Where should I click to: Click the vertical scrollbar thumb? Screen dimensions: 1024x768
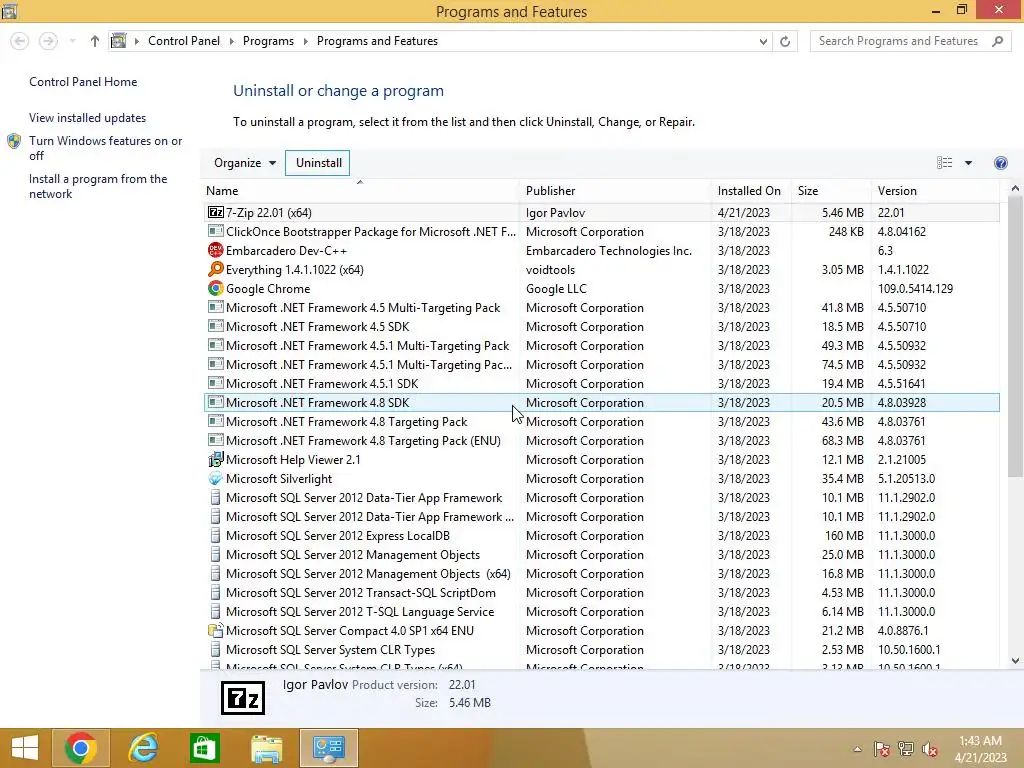tap(1015, 336)
